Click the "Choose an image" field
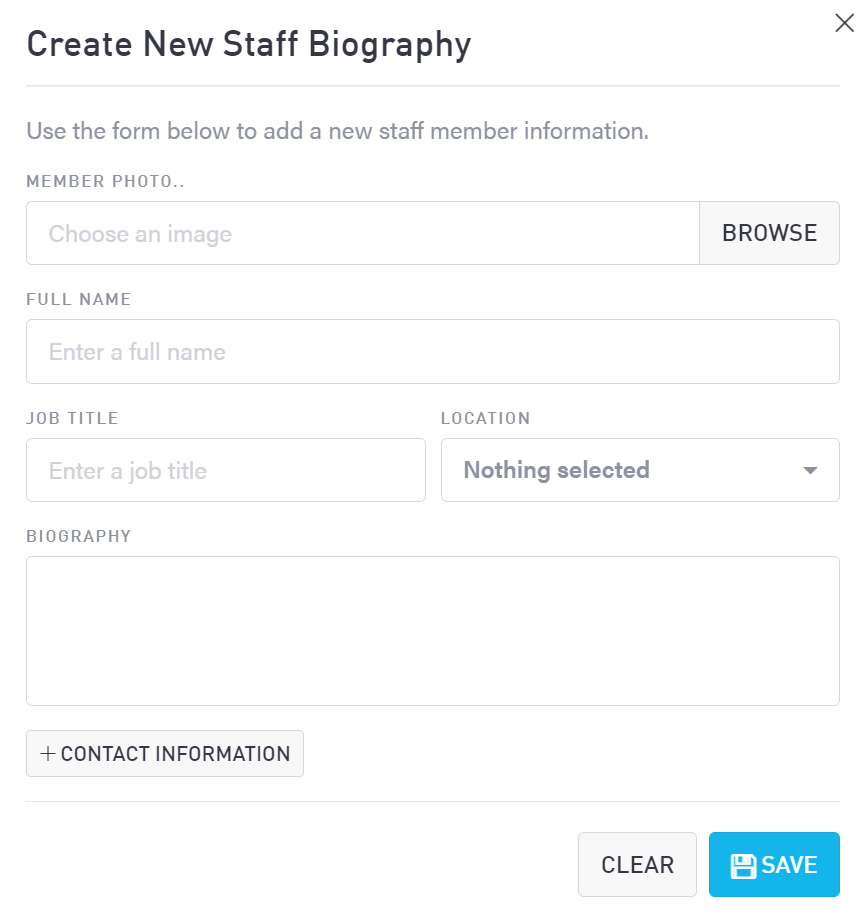This screenshot has width=868, height=920. tap(362, 234)
